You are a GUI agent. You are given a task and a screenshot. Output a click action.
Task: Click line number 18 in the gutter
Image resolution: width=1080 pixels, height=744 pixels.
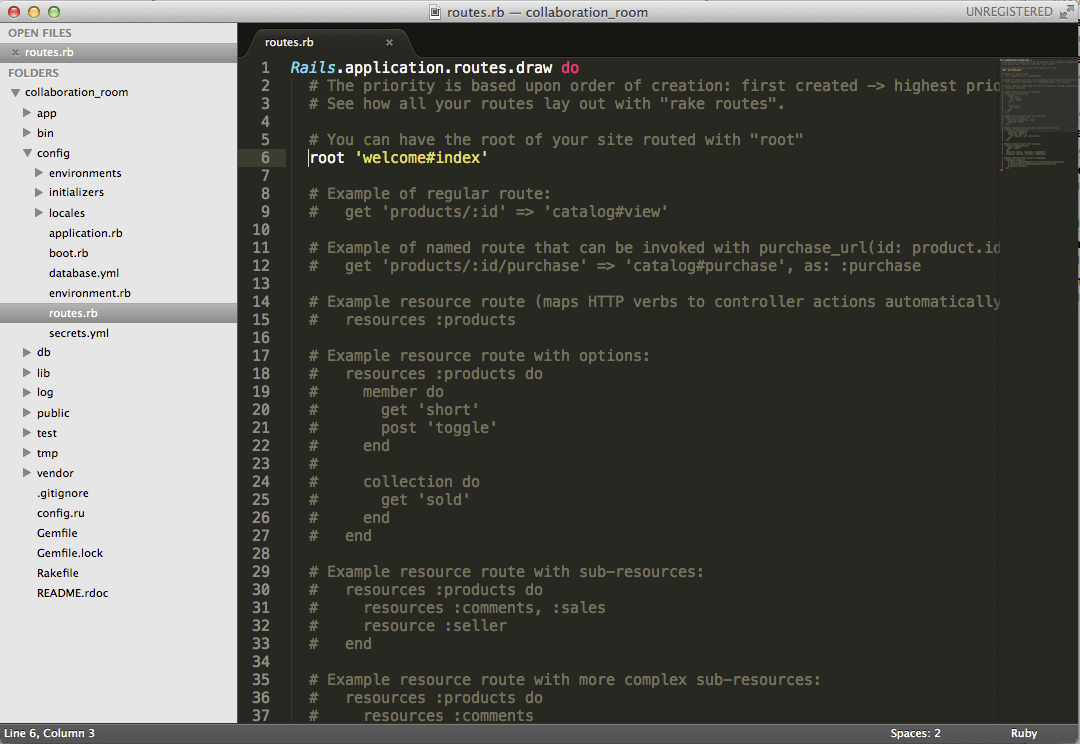261,373
